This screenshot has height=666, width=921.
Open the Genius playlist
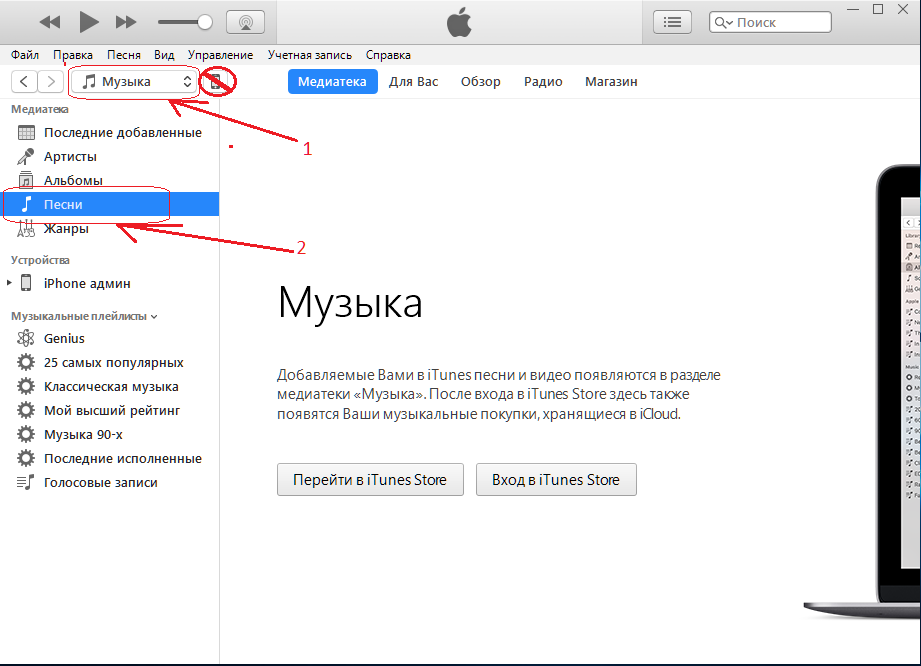(109, 338)
